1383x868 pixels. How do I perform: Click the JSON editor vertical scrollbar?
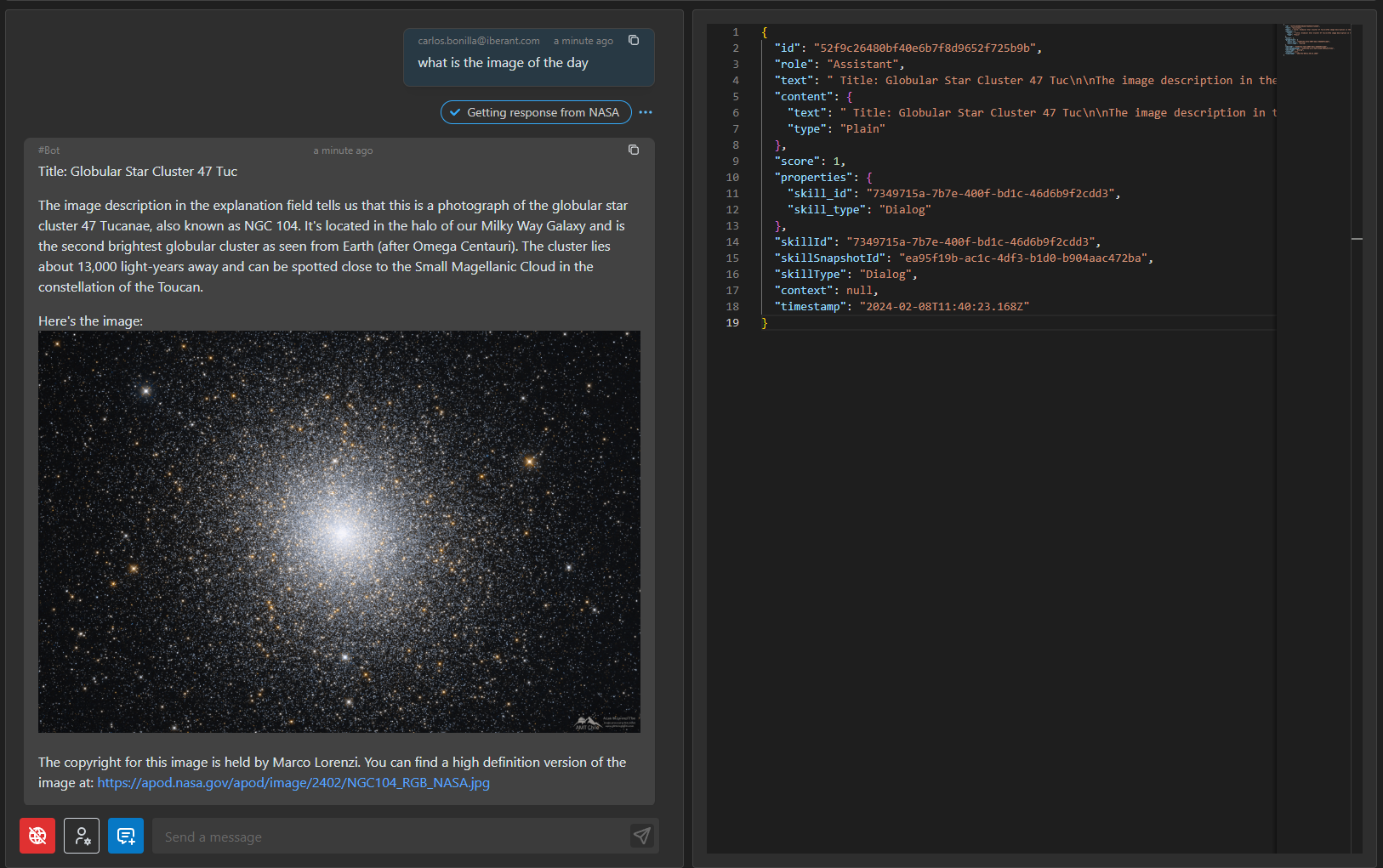[x=1357, y=438]
